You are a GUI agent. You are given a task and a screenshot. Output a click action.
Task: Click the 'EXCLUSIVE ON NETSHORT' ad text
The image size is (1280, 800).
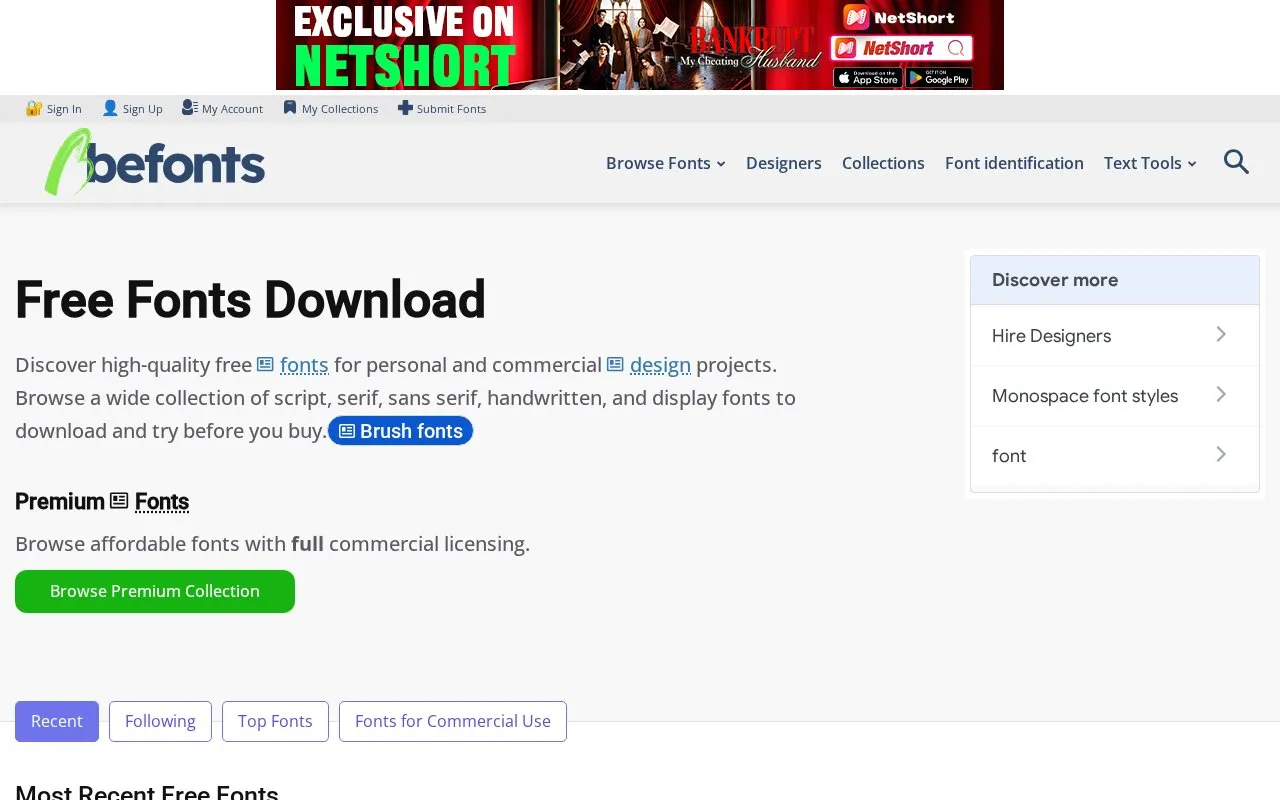[404, 45]
